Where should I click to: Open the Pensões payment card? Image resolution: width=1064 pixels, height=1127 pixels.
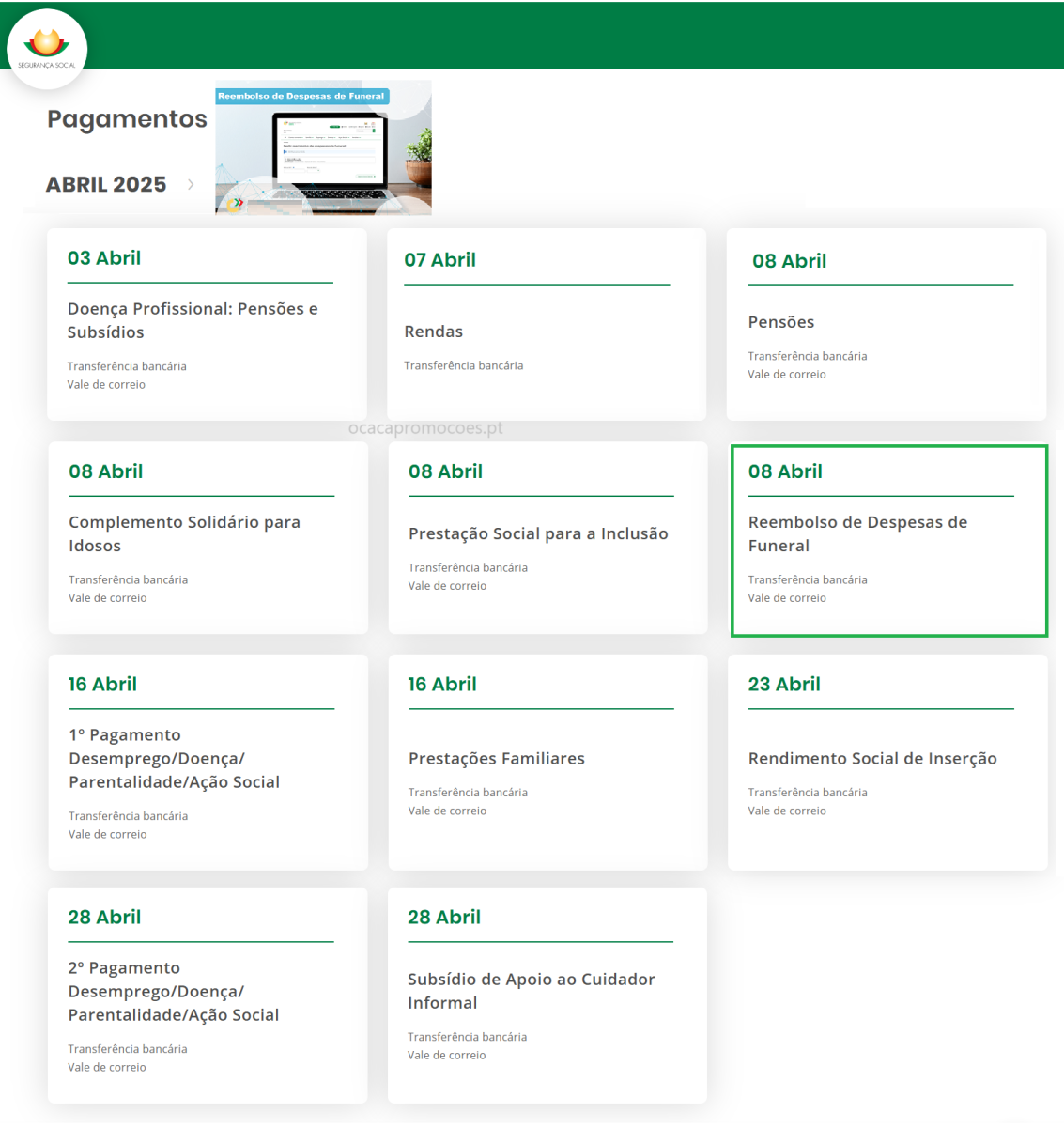pyautogui.click(x=887, y=324)
